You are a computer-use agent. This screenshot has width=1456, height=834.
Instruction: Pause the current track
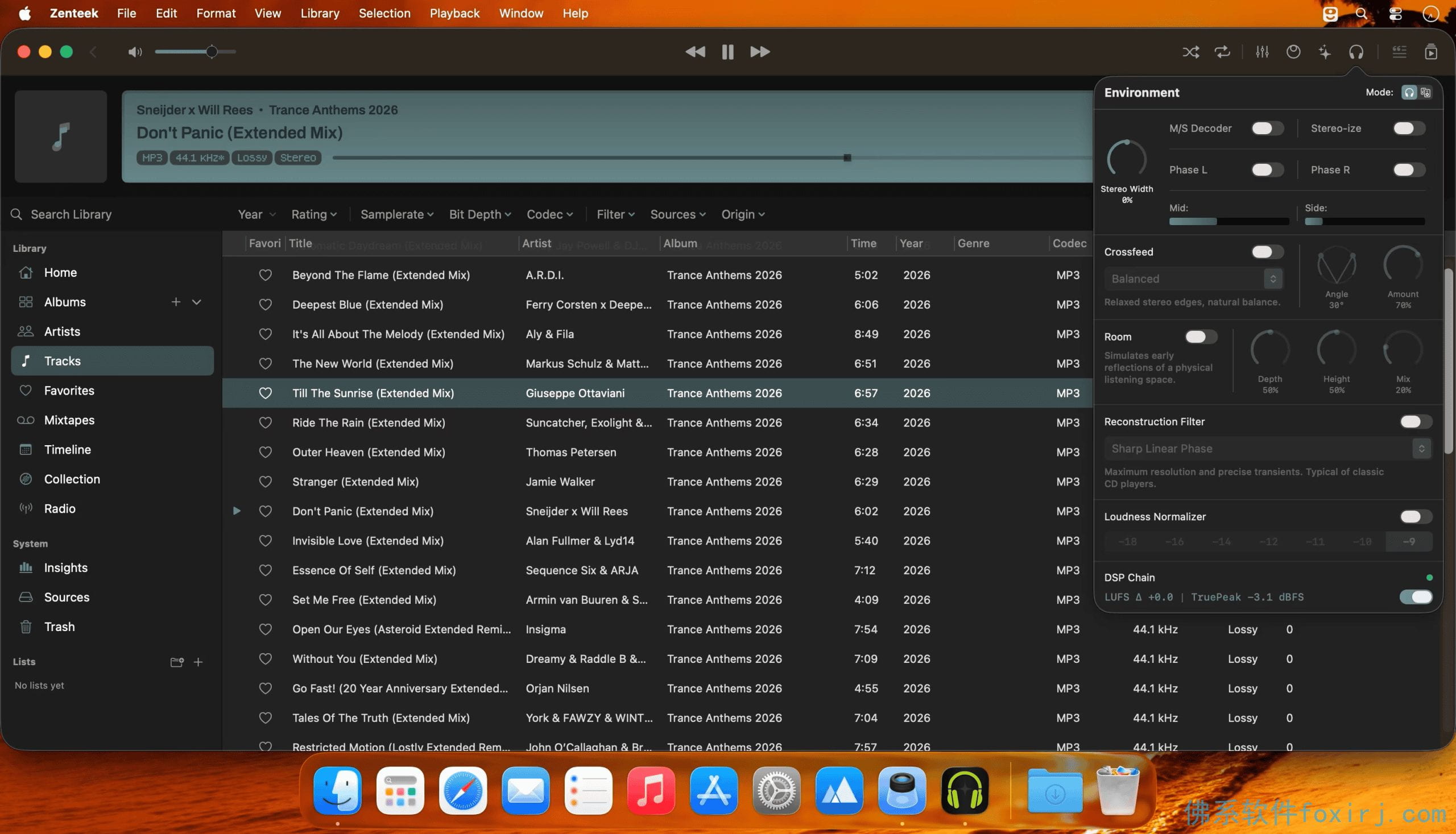click(x=727, y=52)
